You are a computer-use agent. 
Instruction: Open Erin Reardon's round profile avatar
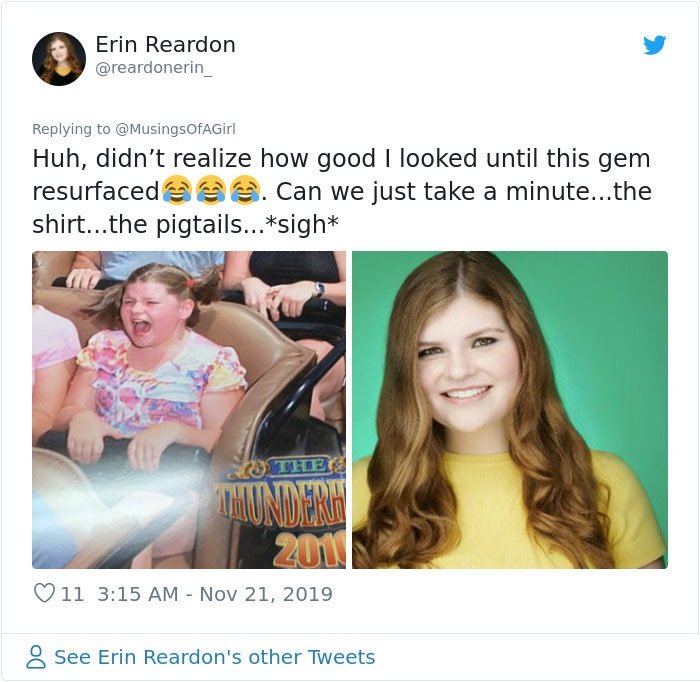point(58,58)
